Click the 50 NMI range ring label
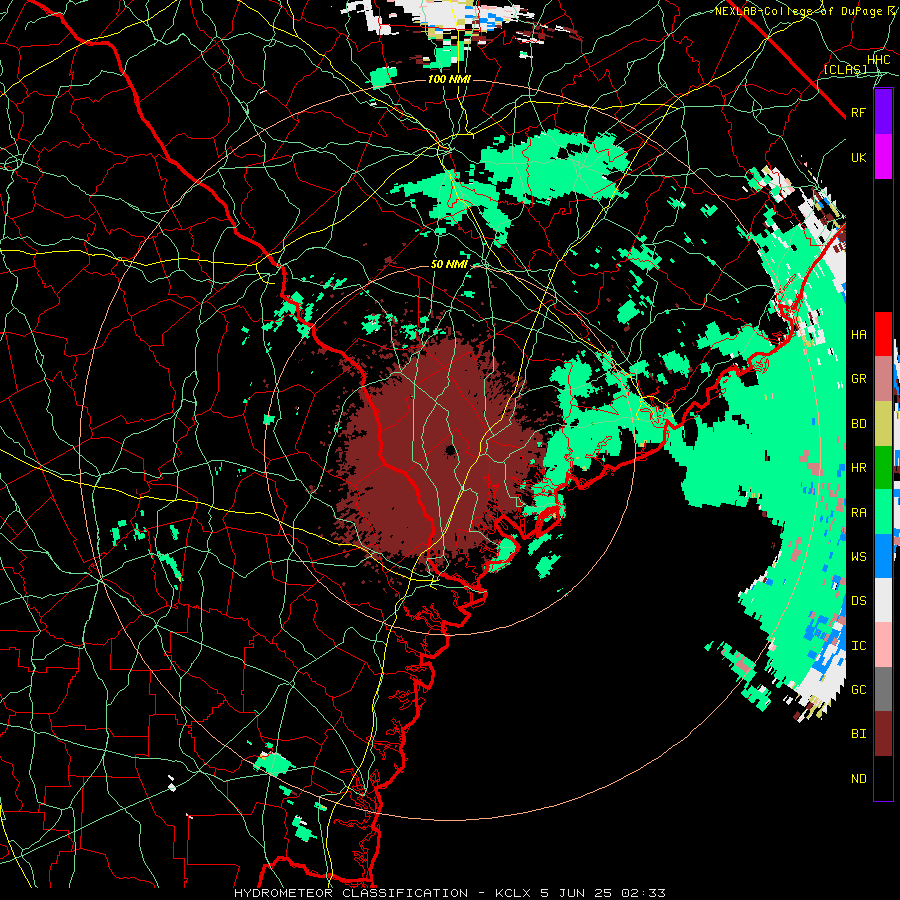The height and width of the screenshot is (900, 900). tap(449, 264)
